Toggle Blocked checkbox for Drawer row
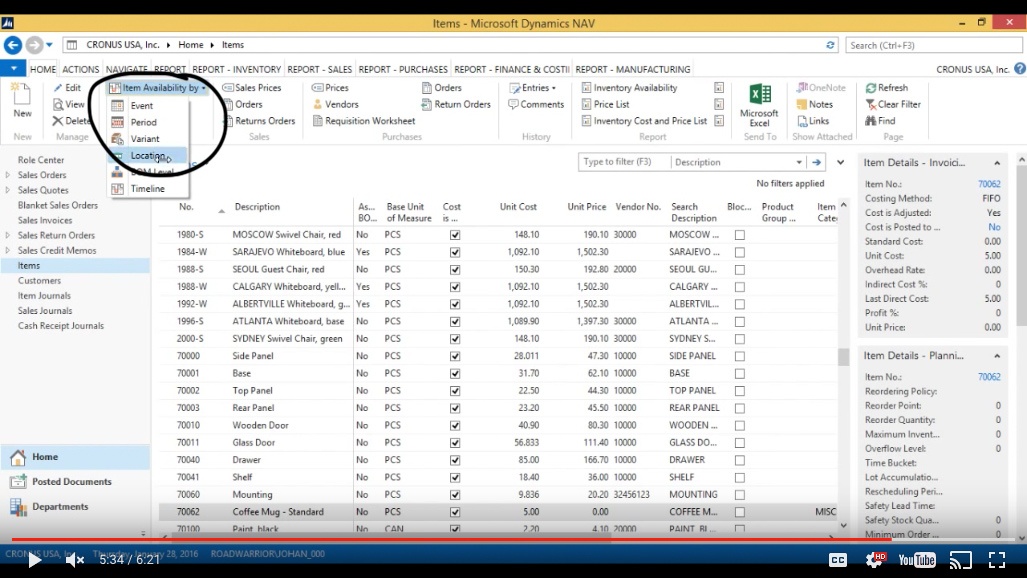Viewport: 1027px width, 578px height. 739,460
